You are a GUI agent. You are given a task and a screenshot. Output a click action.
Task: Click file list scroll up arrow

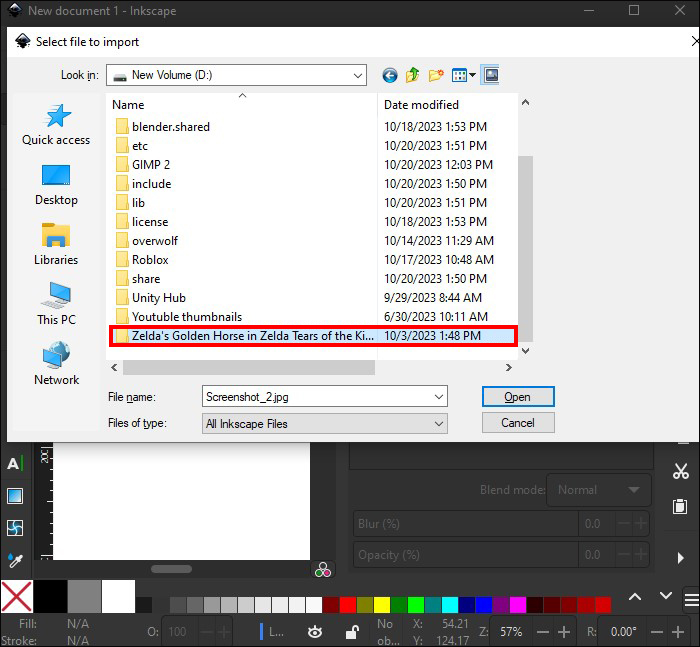pyautogui.click(x=525, y=103)
